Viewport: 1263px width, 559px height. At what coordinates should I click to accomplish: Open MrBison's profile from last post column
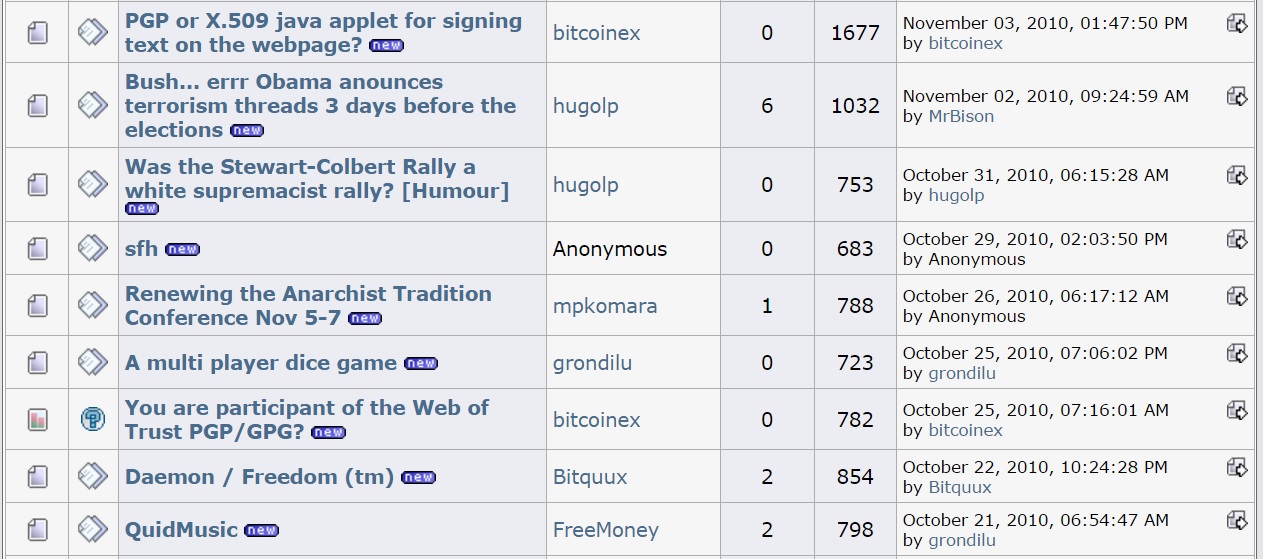tap(964, 116)
